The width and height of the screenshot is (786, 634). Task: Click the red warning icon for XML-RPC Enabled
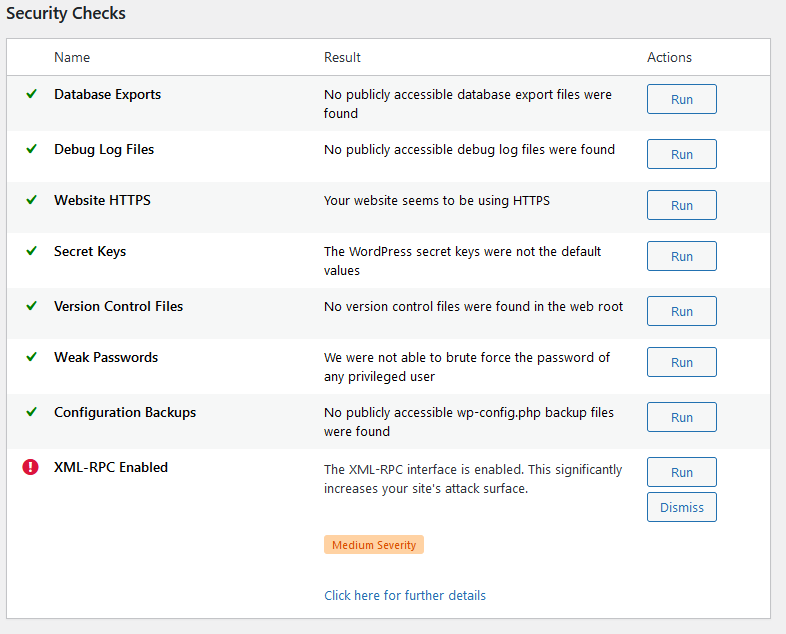pos(30,467)
